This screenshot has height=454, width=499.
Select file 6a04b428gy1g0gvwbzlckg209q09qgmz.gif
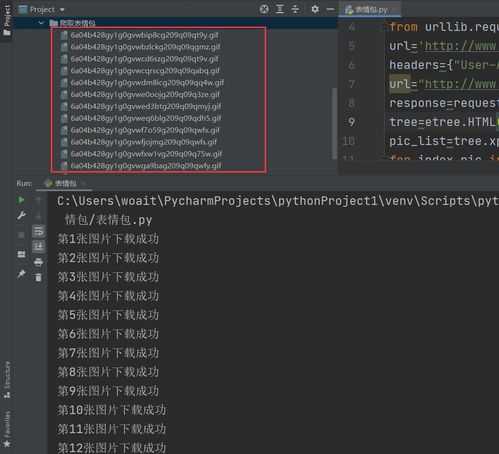pyautogui.click(x=145, y=47)
